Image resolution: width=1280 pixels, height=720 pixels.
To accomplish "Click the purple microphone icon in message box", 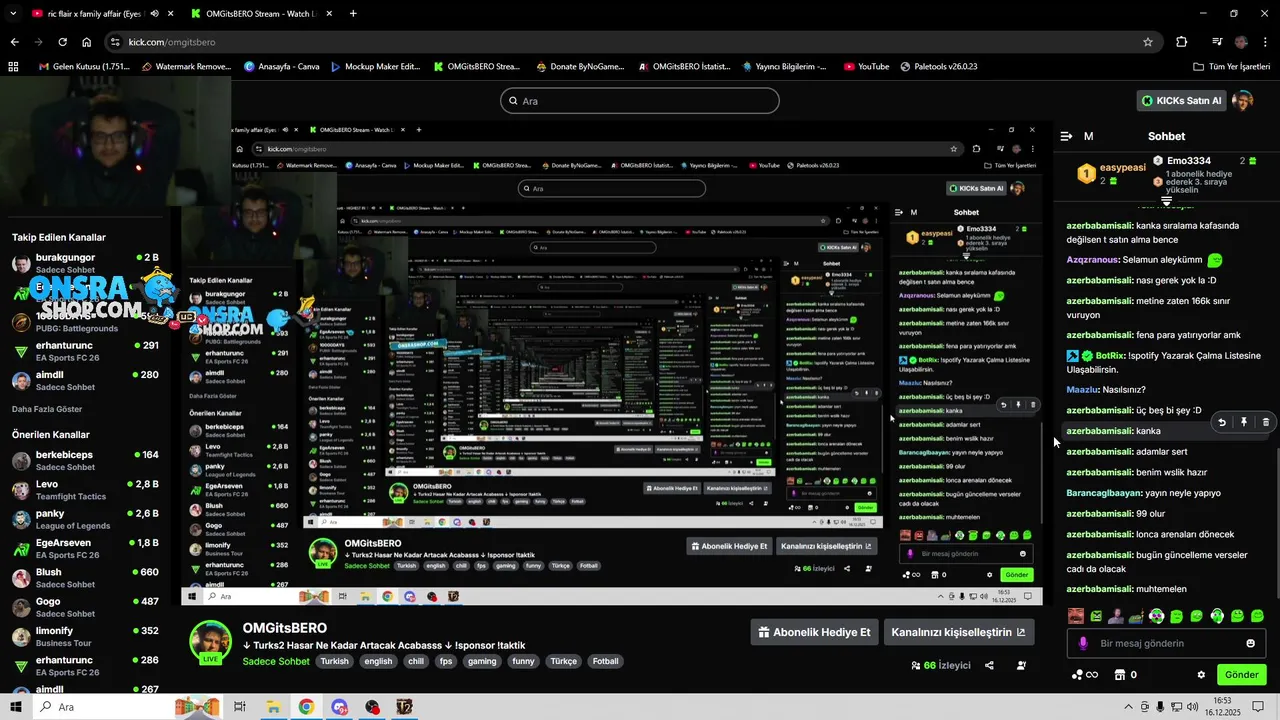I will point(1082,643).
